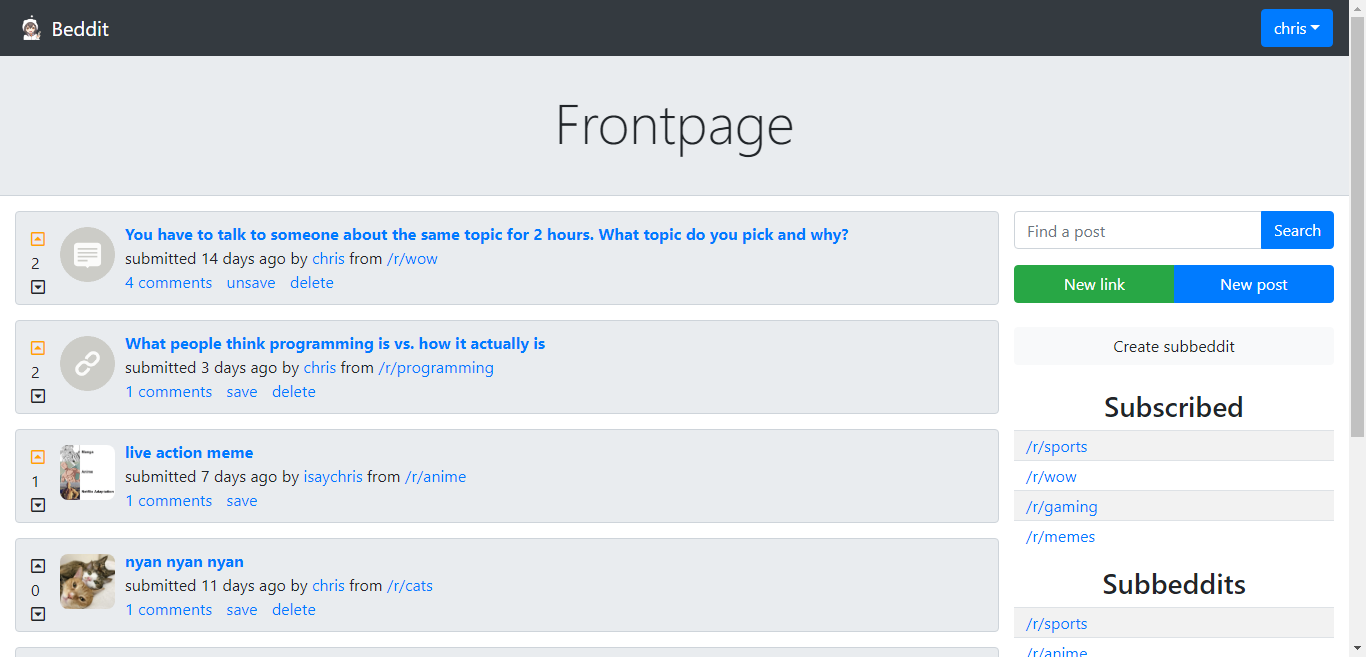Image resolution: width=1366 pixels, height=657 pixels.
Task: Save the programming link post
Action: [242, 392]
